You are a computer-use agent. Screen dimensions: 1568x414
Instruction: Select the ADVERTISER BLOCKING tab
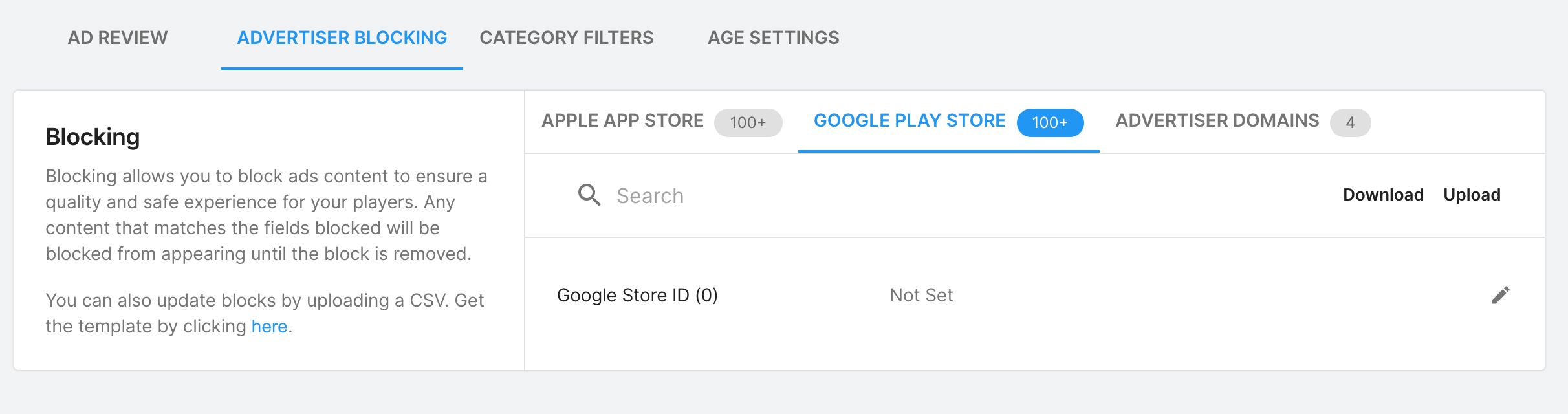pos(342,38)
